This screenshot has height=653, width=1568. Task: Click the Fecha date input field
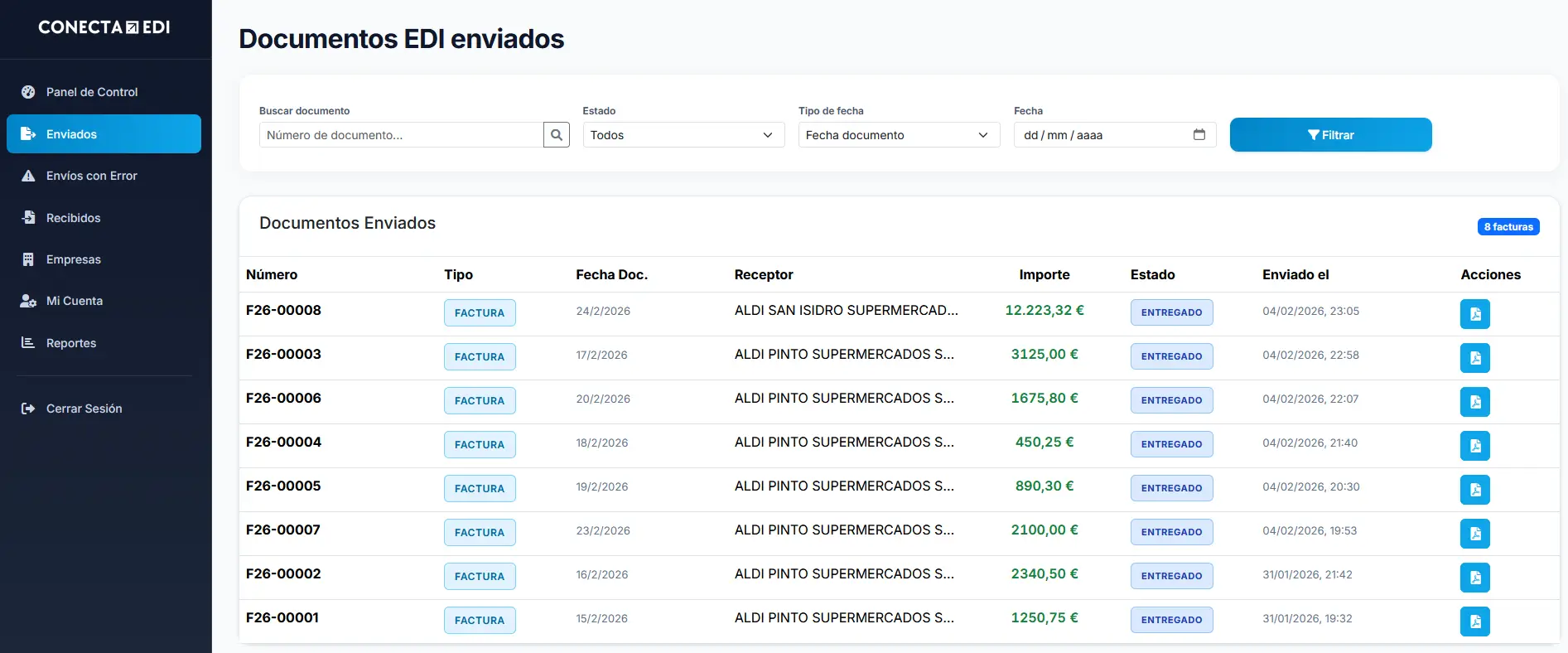1102,135
